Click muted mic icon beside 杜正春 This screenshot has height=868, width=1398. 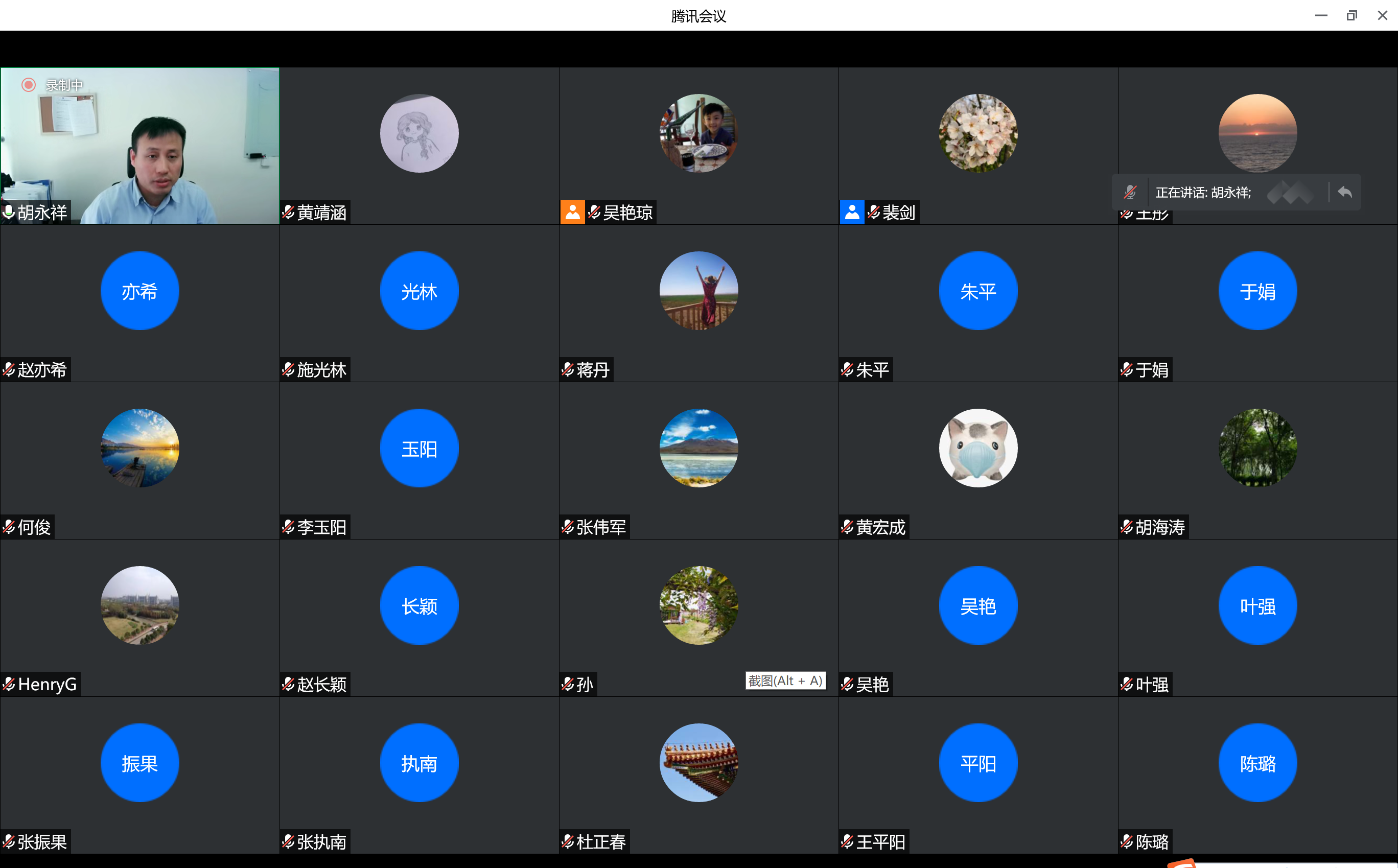(568, 841)
